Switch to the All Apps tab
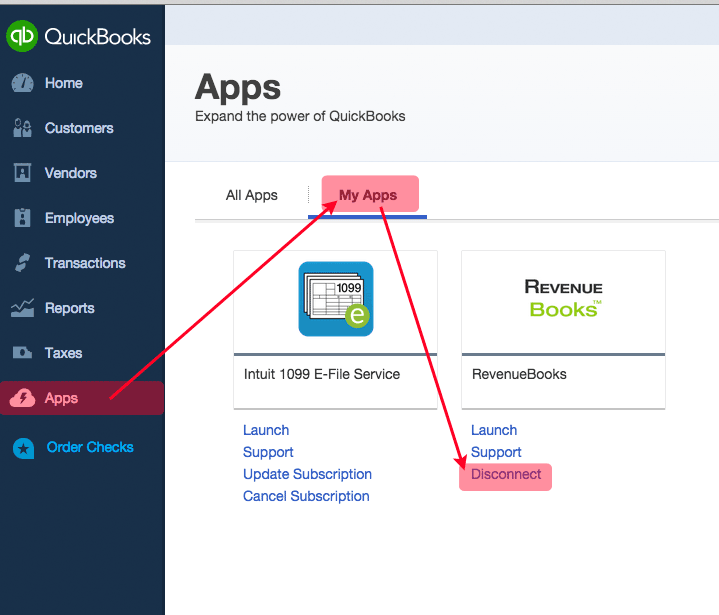Screen dimensions: 719x615 (251, 195)
